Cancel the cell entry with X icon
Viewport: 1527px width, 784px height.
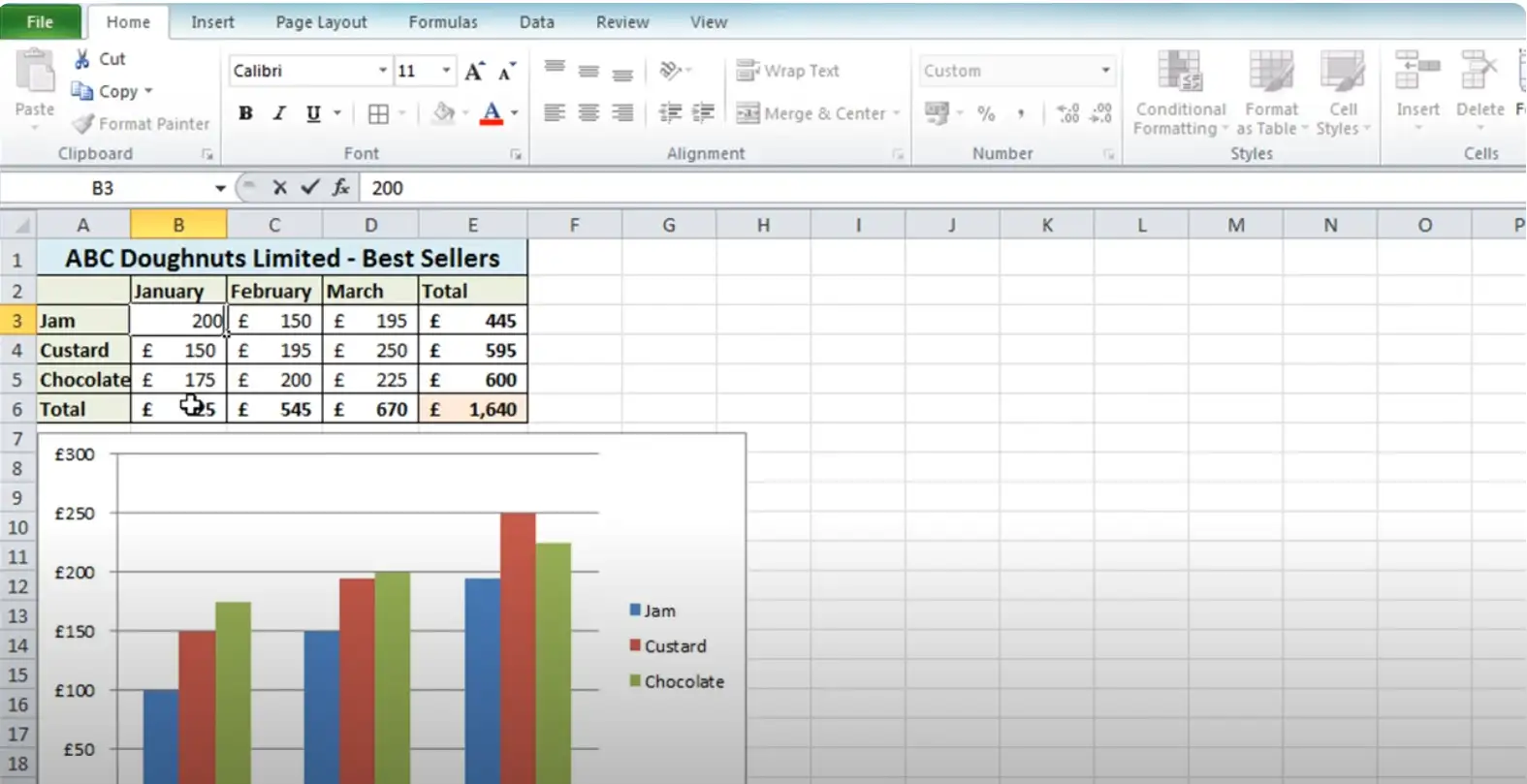279,188
